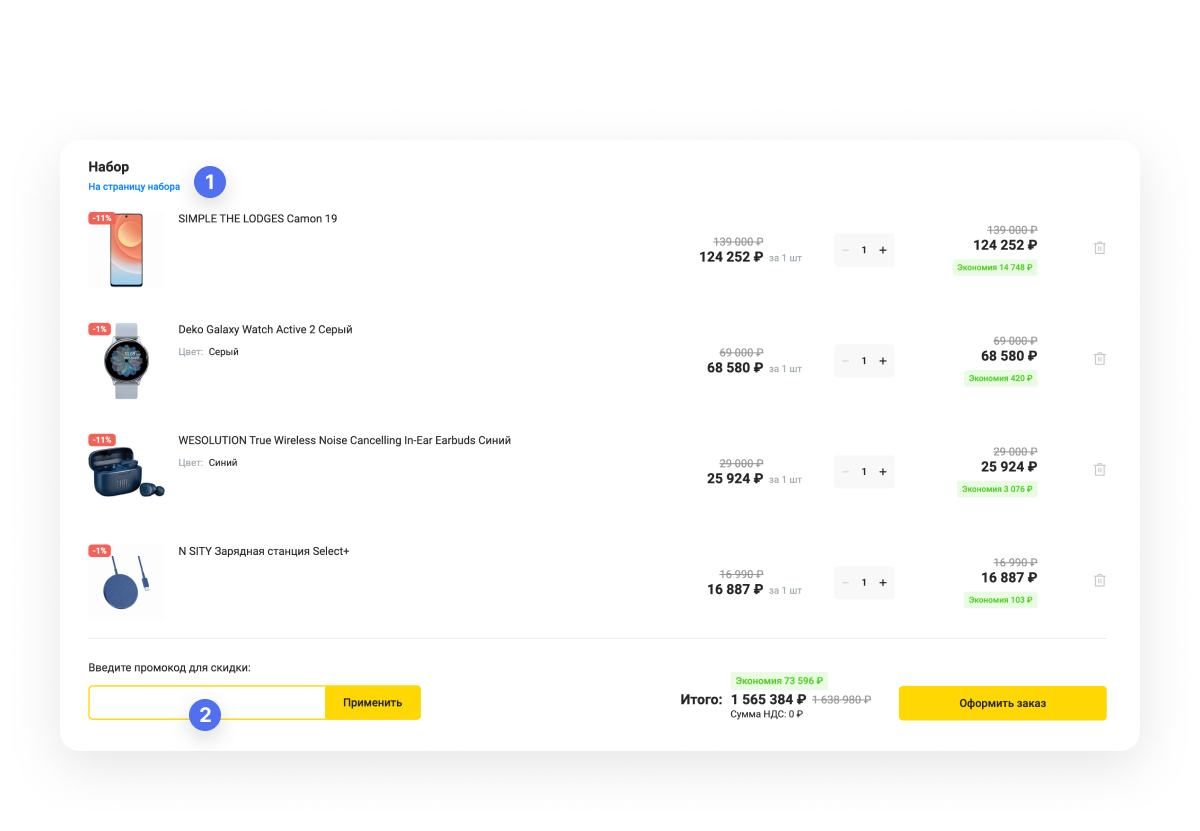Open WESOLUTION True Wireless Earbuds title
Image resolution: width=1200 pixels, height=831 pixels.
[345, 441]
